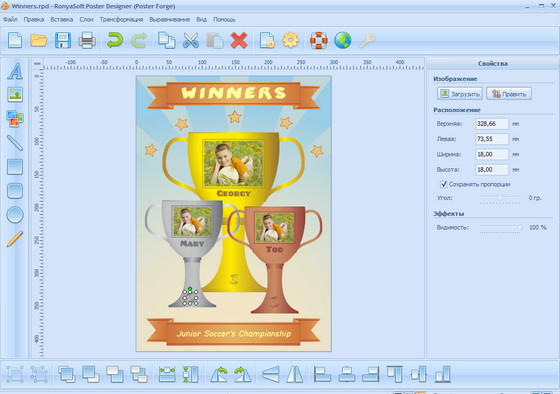This screenshot has height=394, width=560.
Task: Open a file with the folder icon
Action: [39, 40]
